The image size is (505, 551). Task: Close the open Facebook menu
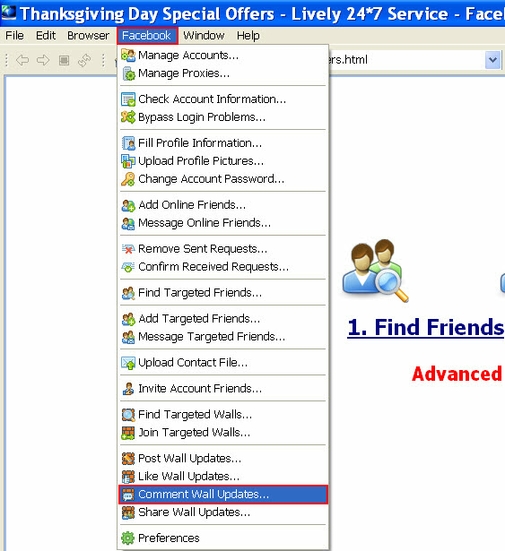(x=147, y=35)
